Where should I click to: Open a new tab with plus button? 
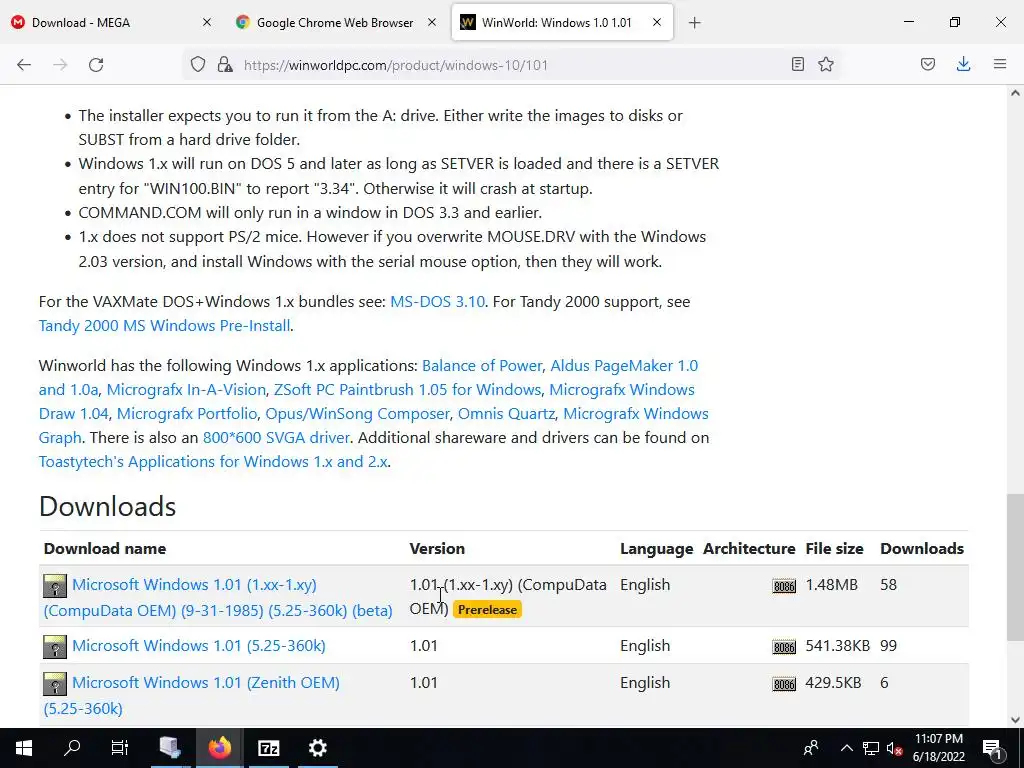[x=694, y=23]
